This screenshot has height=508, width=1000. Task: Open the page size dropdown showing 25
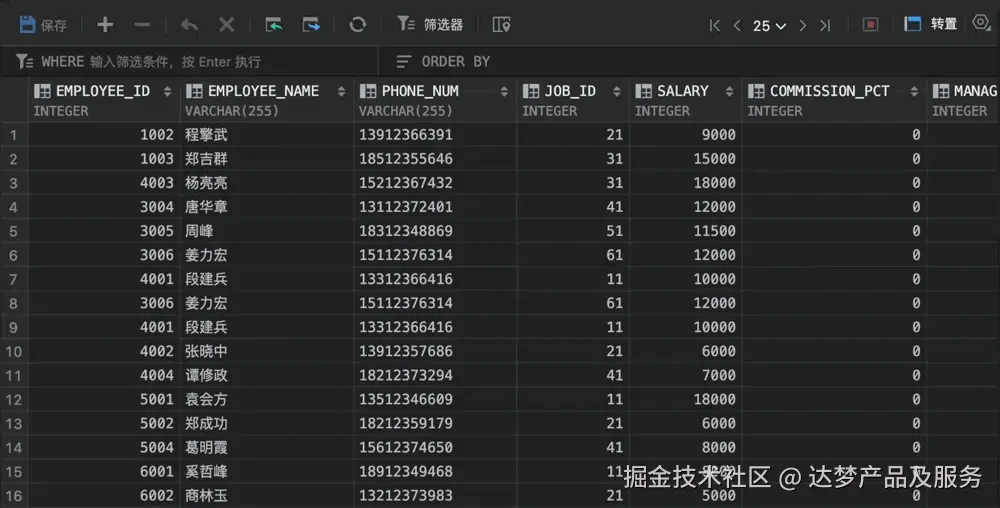pos(769,26)
